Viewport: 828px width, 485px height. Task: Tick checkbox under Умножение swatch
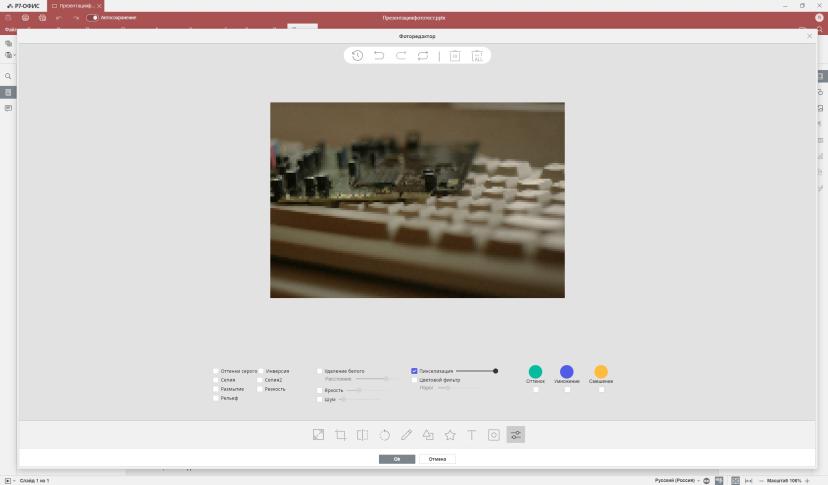point(567,390)
